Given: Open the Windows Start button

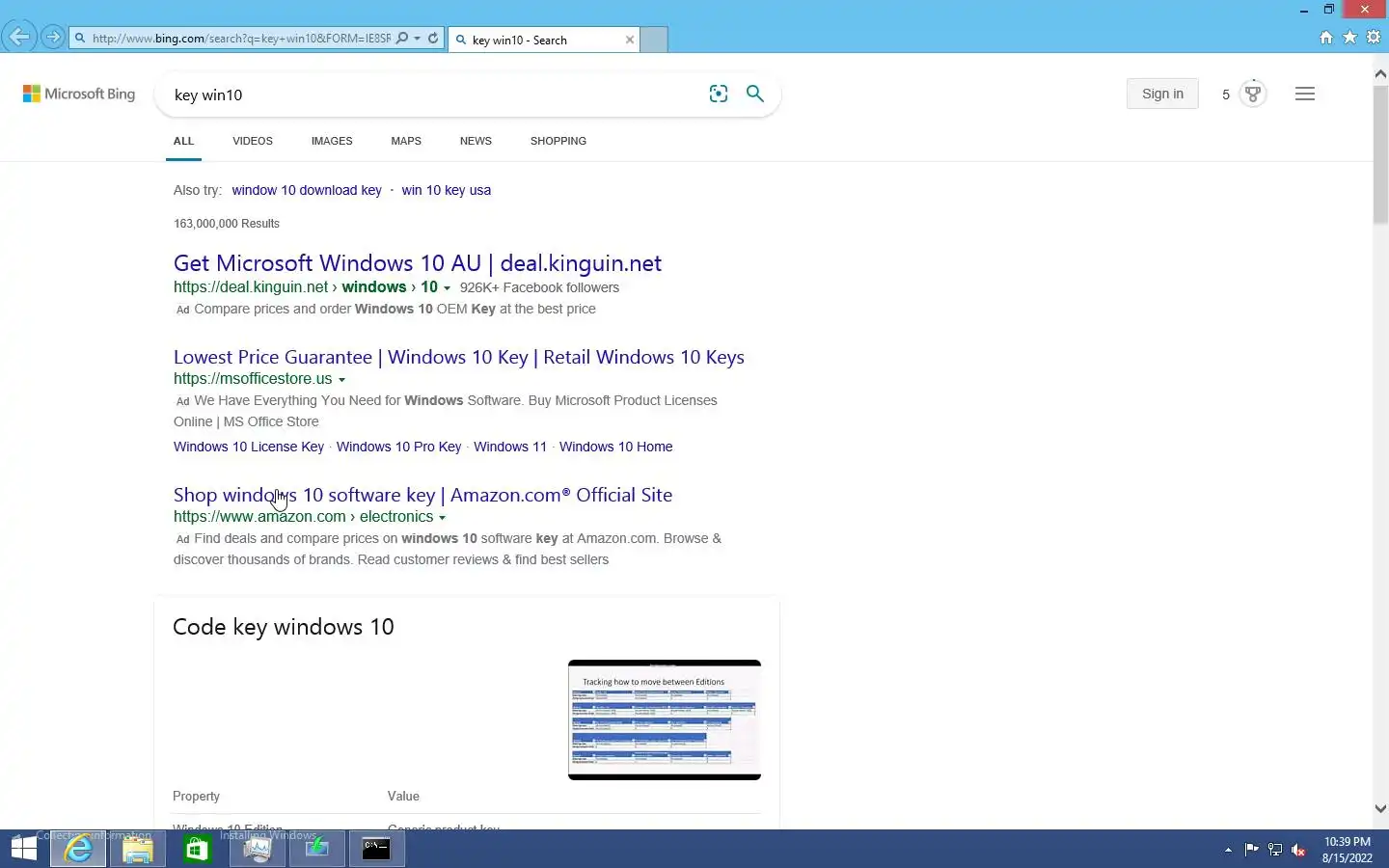Looking at the screenshot, I should [23, 849].
